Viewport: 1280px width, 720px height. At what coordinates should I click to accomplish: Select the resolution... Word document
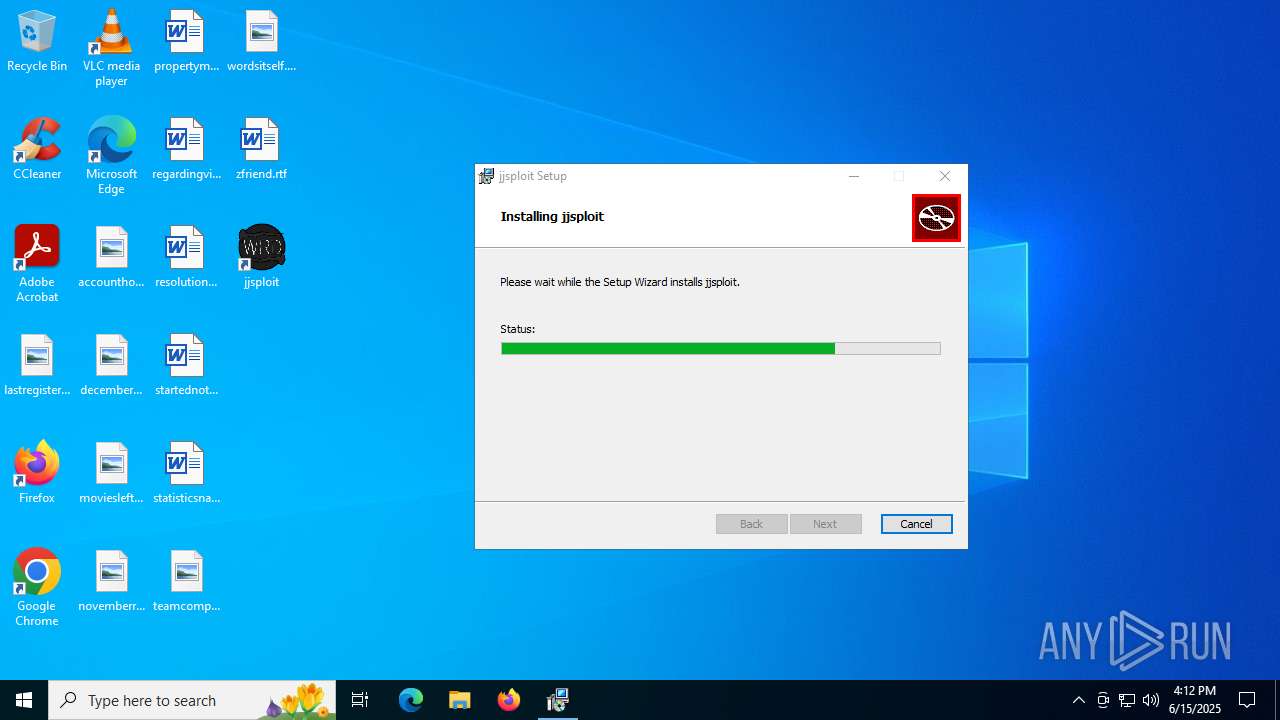[x=186, y=257]
